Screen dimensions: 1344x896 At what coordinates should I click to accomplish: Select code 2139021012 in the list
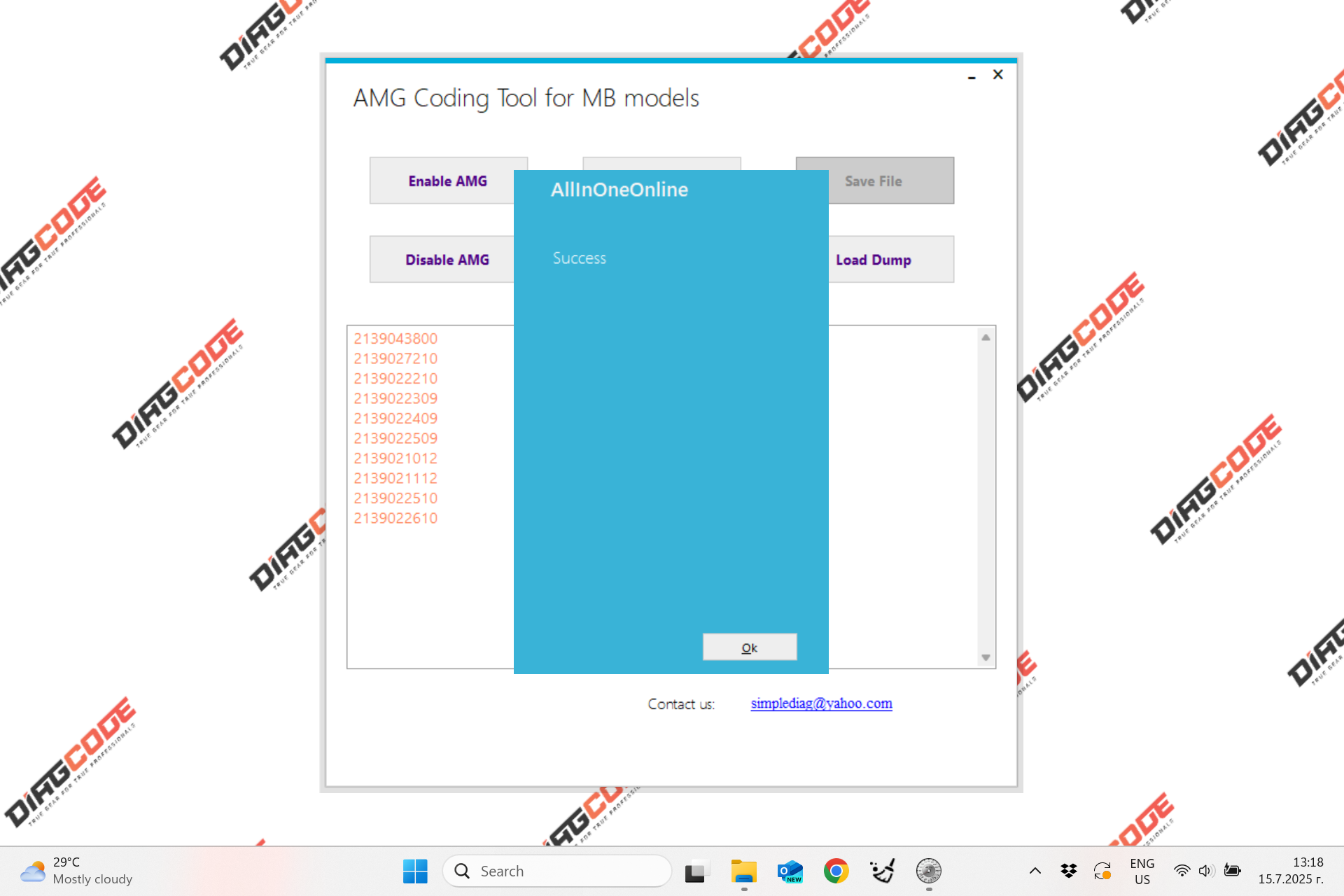coord(395,458)
